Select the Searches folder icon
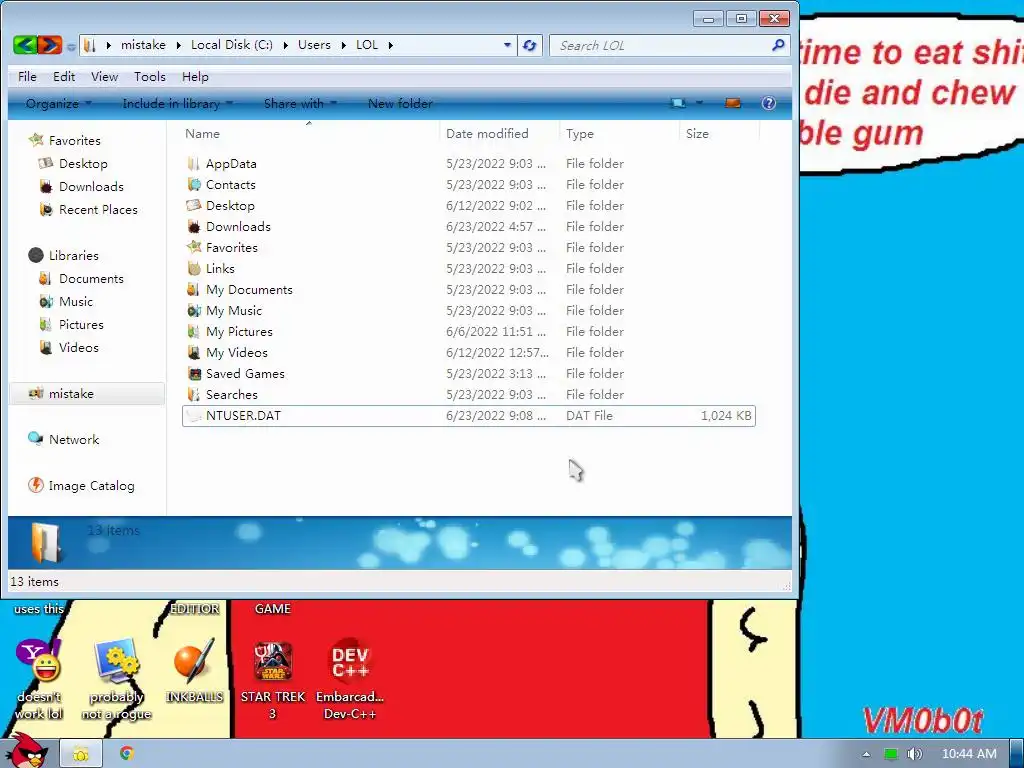The image size is (1024, 768). 193,394
